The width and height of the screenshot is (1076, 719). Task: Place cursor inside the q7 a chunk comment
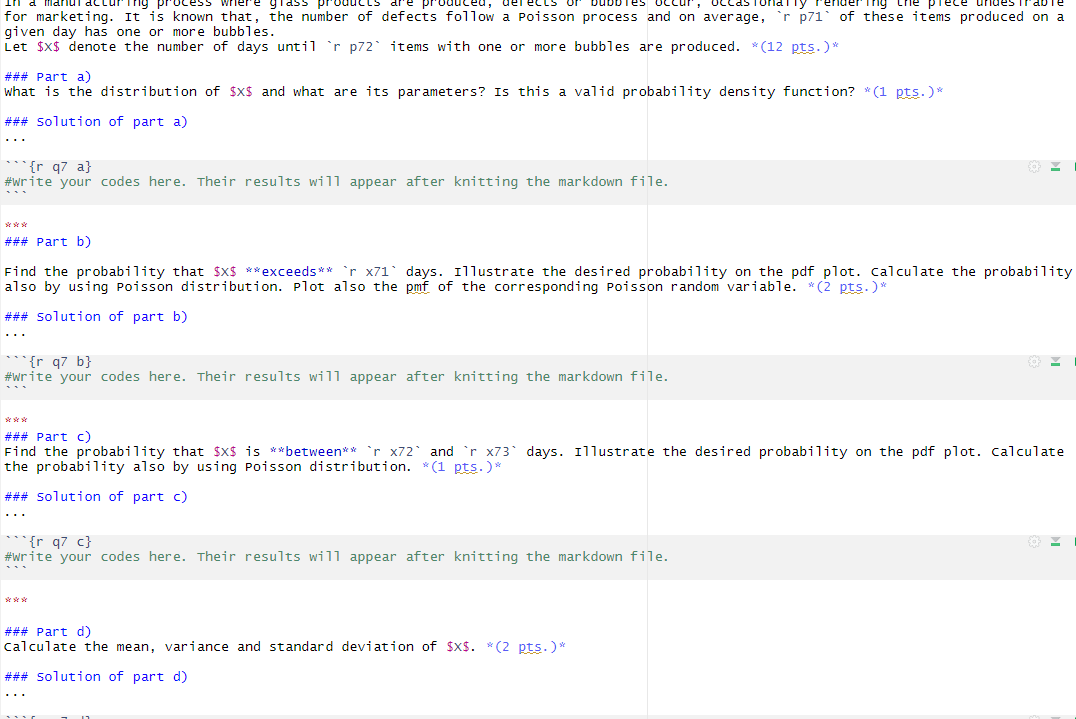click(x=300, y=181)
